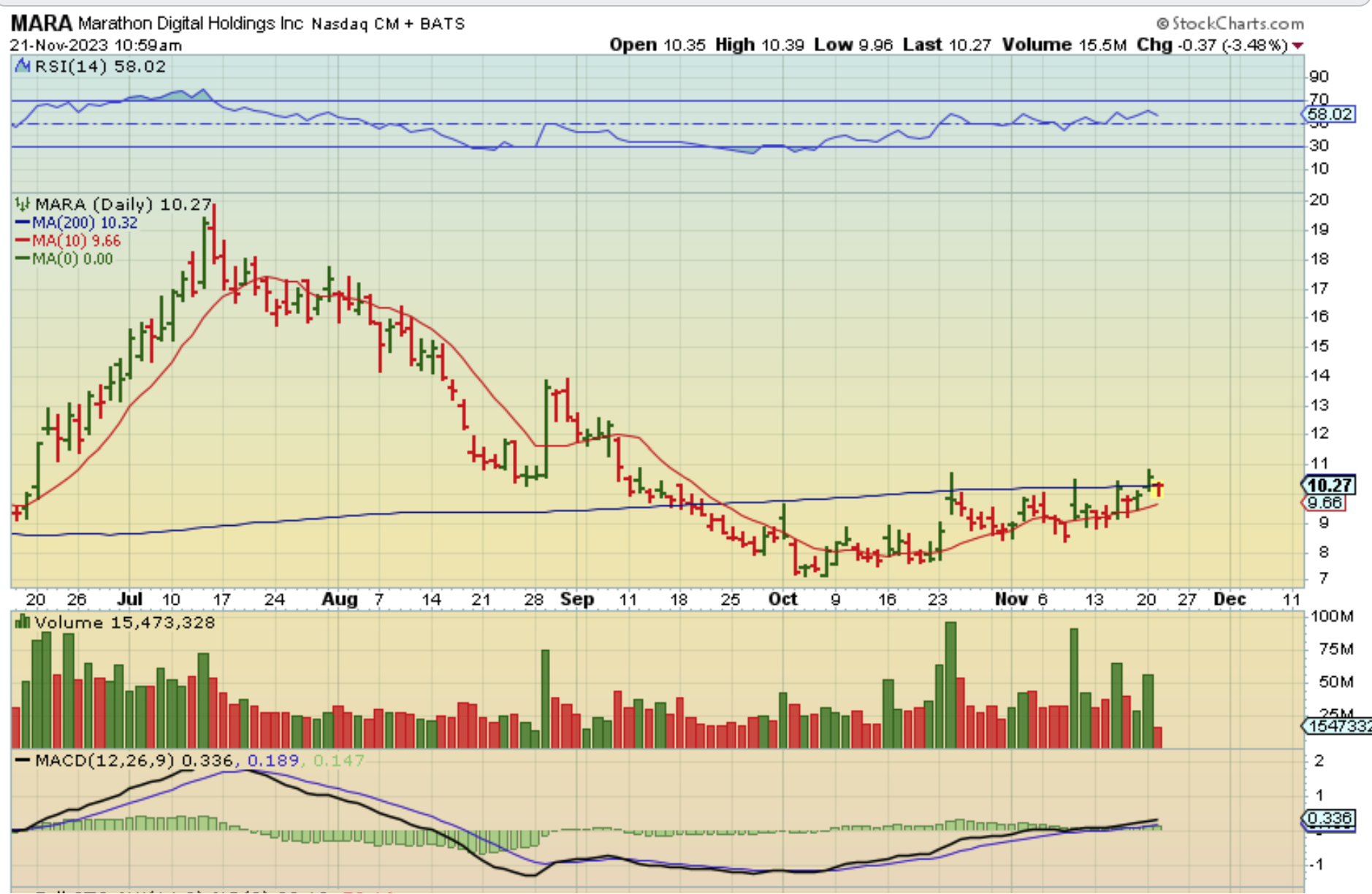This screenshot has height=894, width=1372.
Task: Click the Volume panel bar icon
Action: 23,622
